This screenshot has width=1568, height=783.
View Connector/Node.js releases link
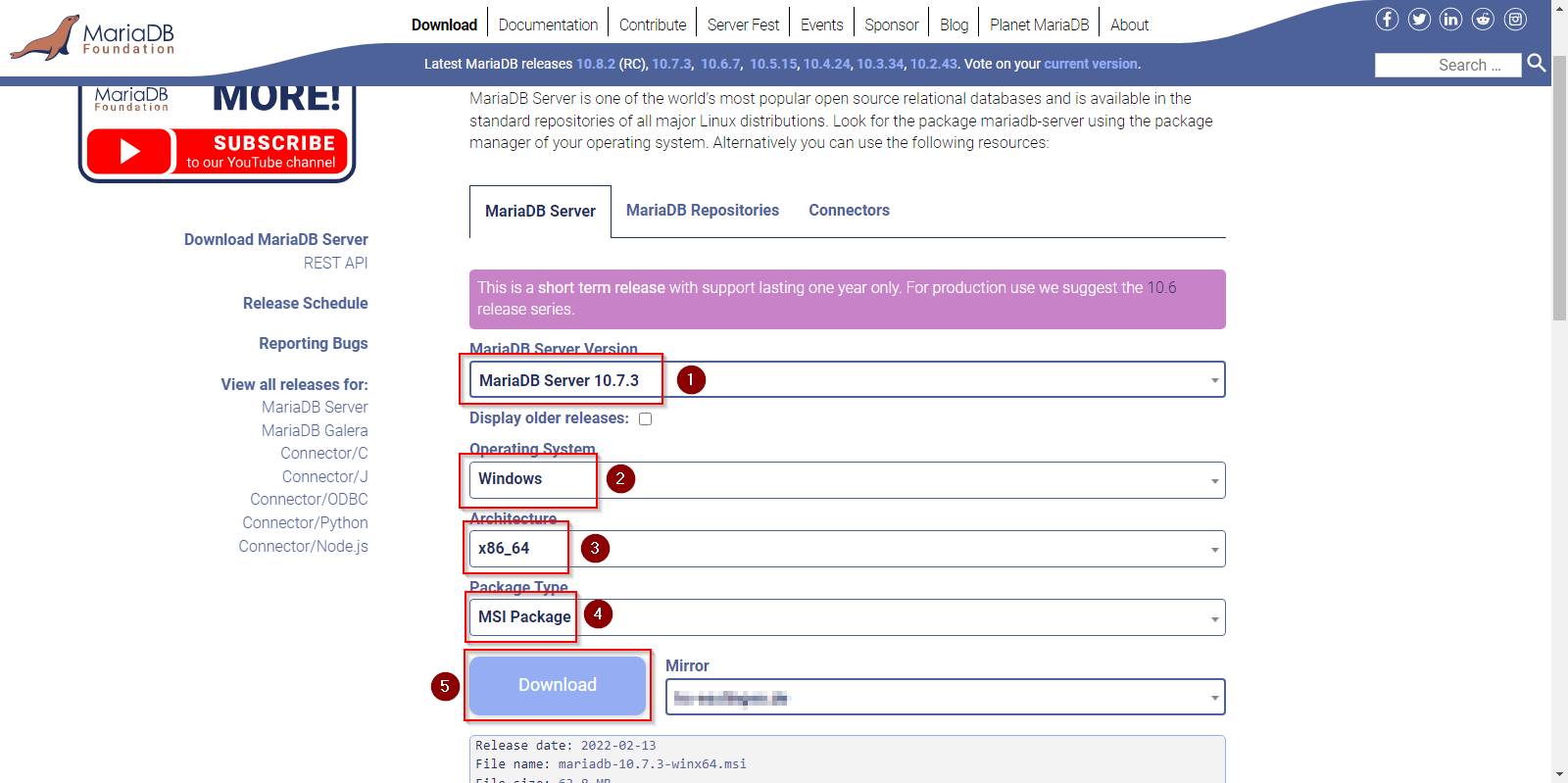pyautogui.click(x=304, y=546)
